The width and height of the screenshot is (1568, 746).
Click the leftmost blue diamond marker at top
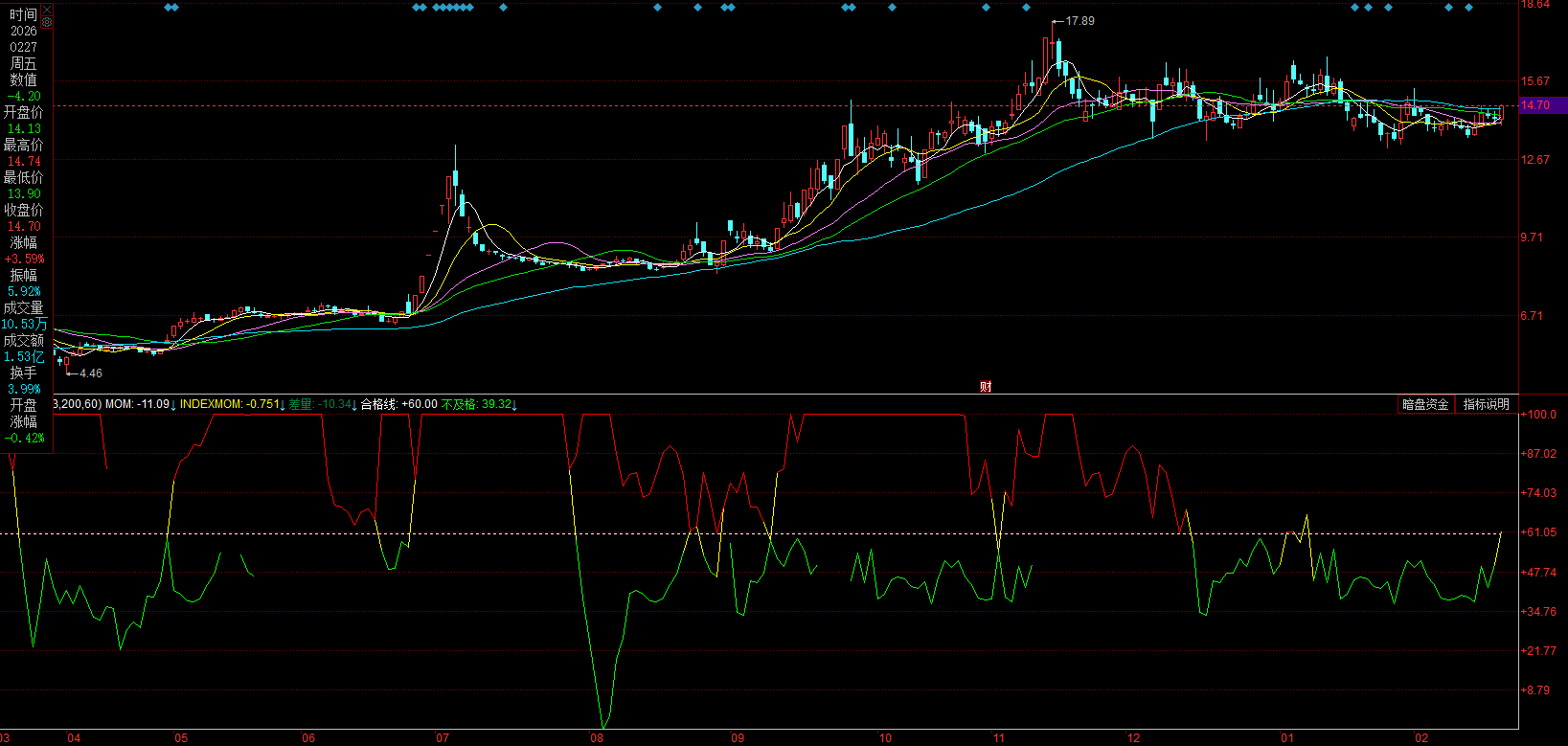click(168, 8)
